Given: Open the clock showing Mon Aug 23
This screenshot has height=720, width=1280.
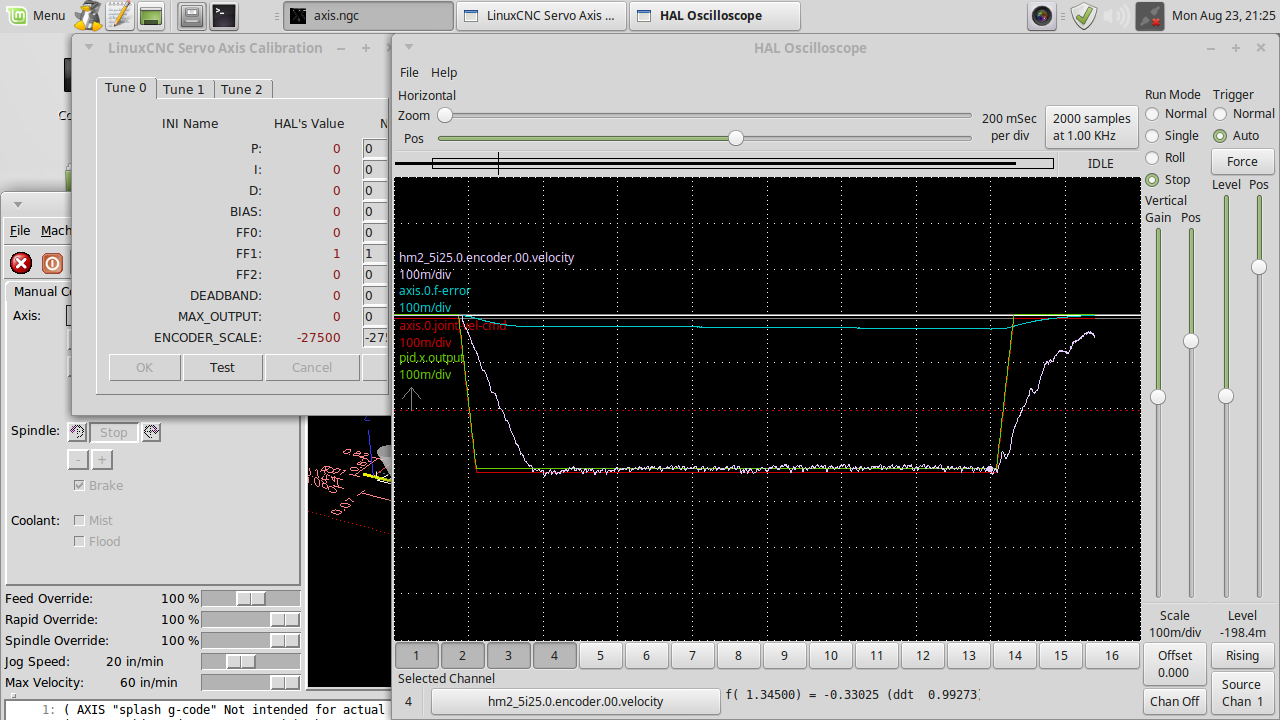Looking at the screenshot, I should pos(1223,16).
